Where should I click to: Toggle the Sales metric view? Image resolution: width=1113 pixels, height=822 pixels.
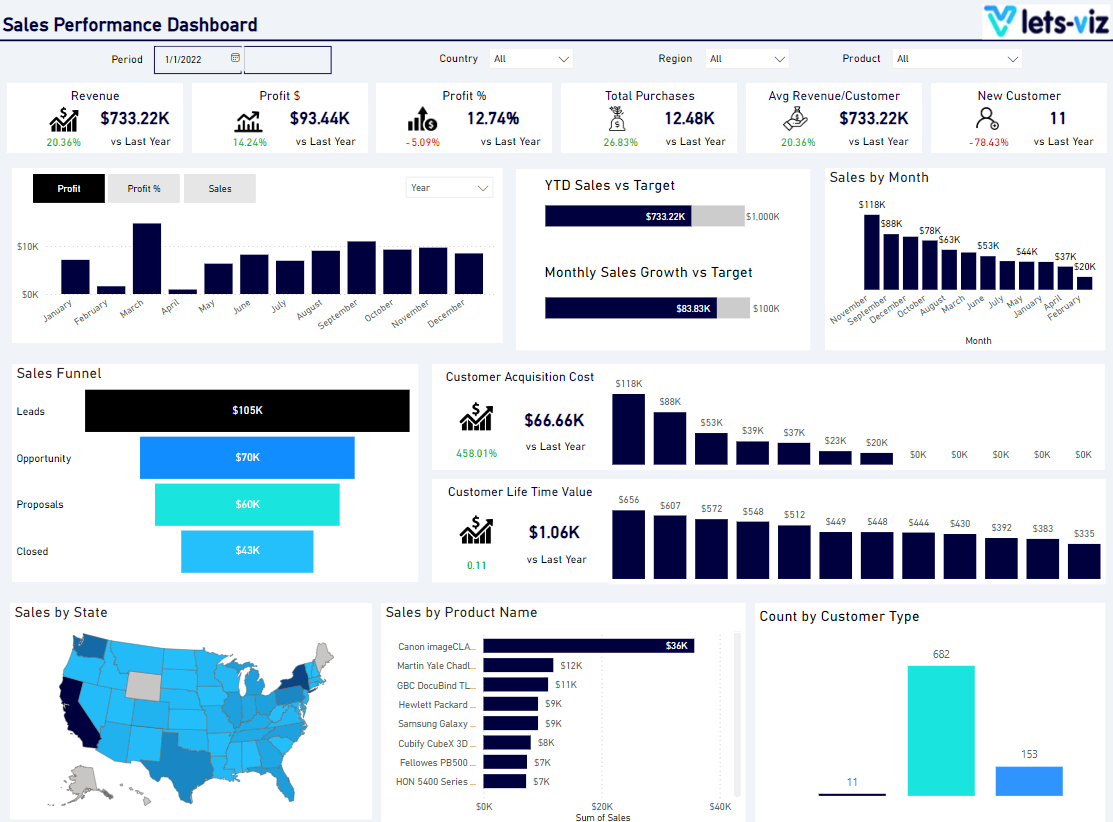(x=219, y=188)
